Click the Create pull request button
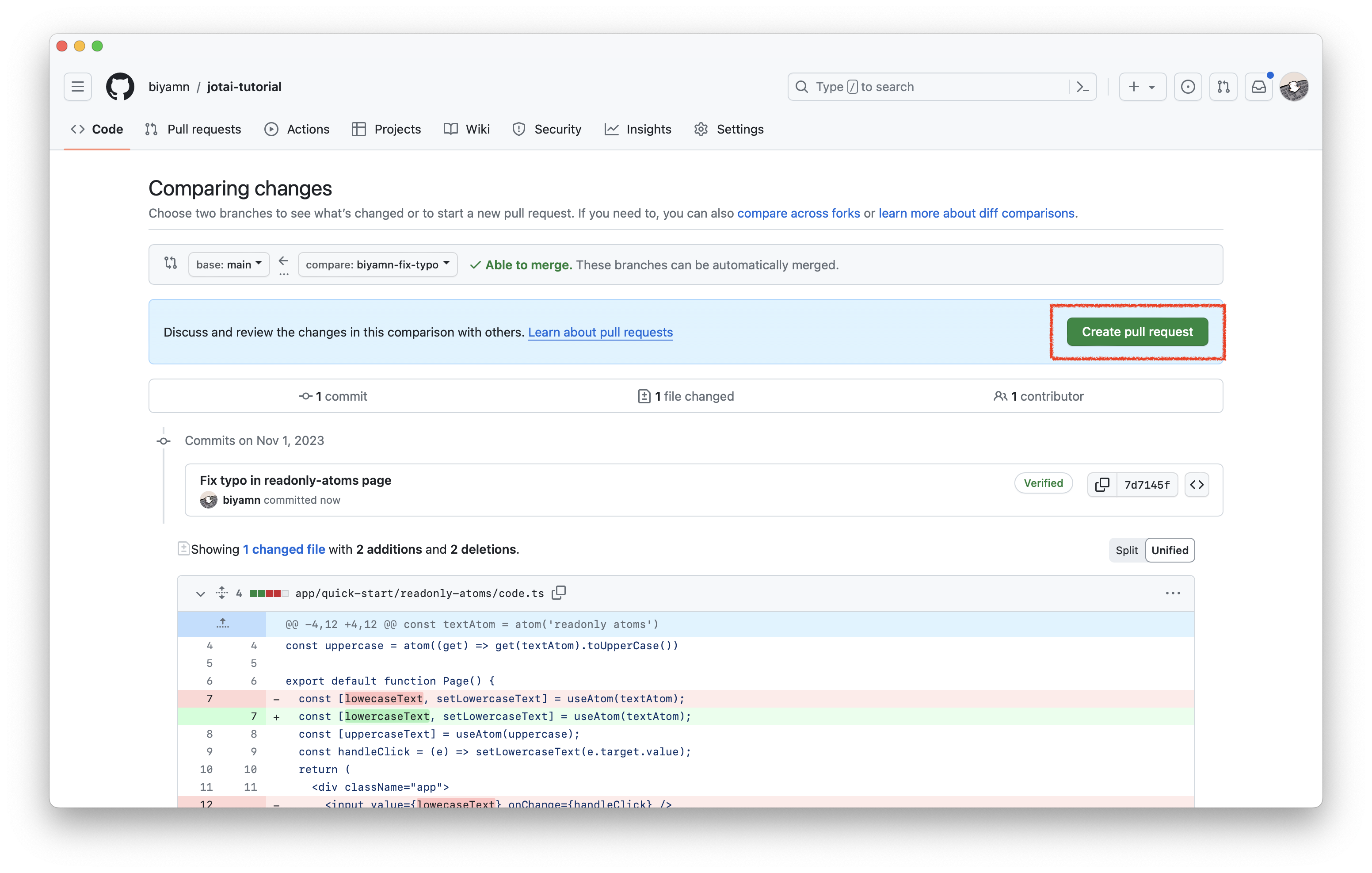1372x873 pixels. click(x=1137, y=332)
